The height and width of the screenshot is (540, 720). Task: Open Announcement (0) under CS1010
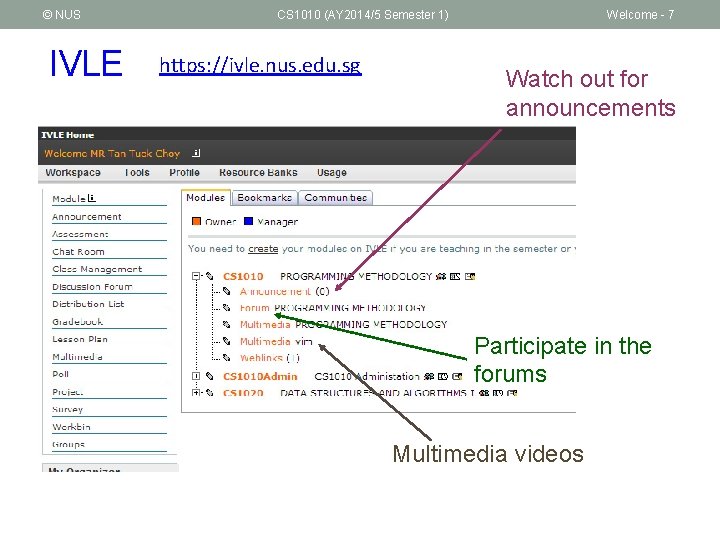coord(285,292)
